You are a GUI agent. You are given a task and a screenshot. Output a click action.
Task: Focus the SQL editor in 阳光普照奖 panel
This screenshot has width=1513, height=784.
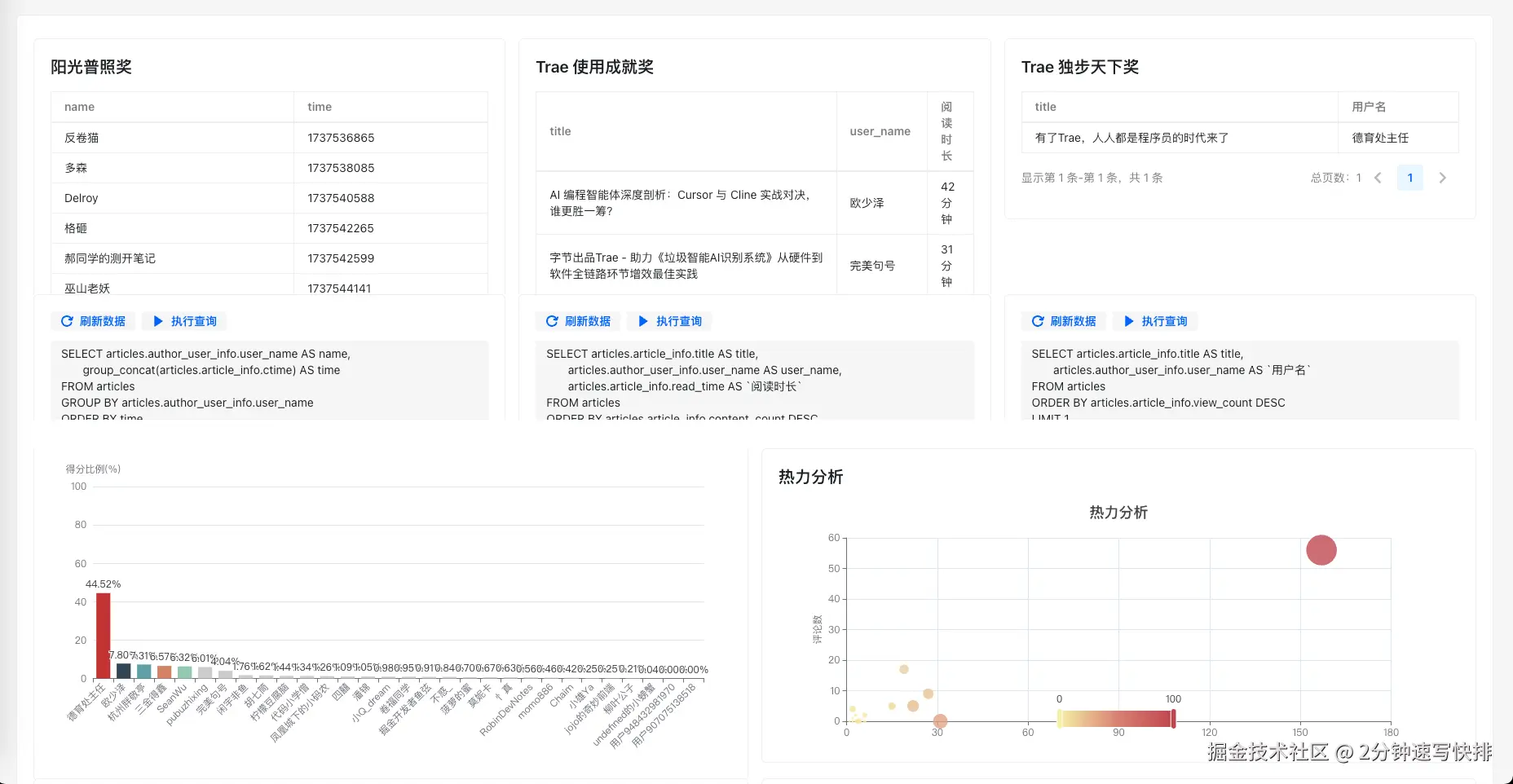(269, 381)
